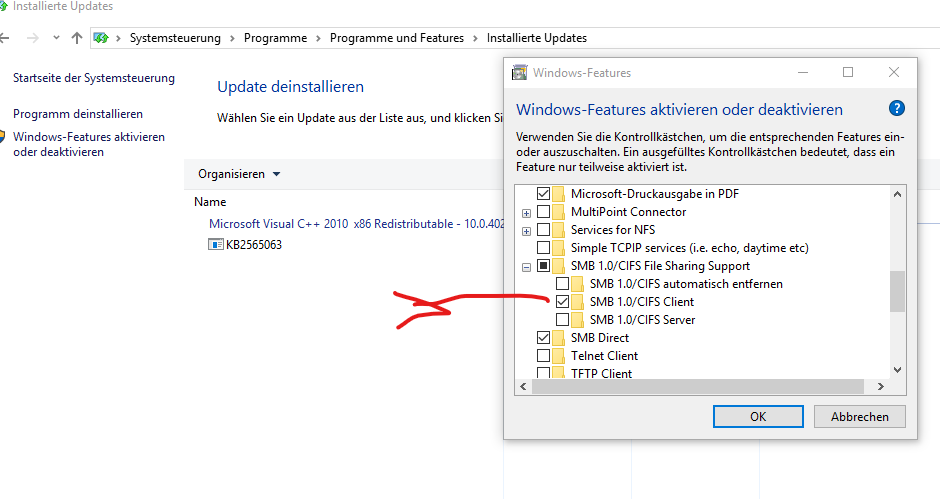Click folder icon beside Simple TCPIP services
This screenshot has width=940, height=499.
[x=558, y=248]
